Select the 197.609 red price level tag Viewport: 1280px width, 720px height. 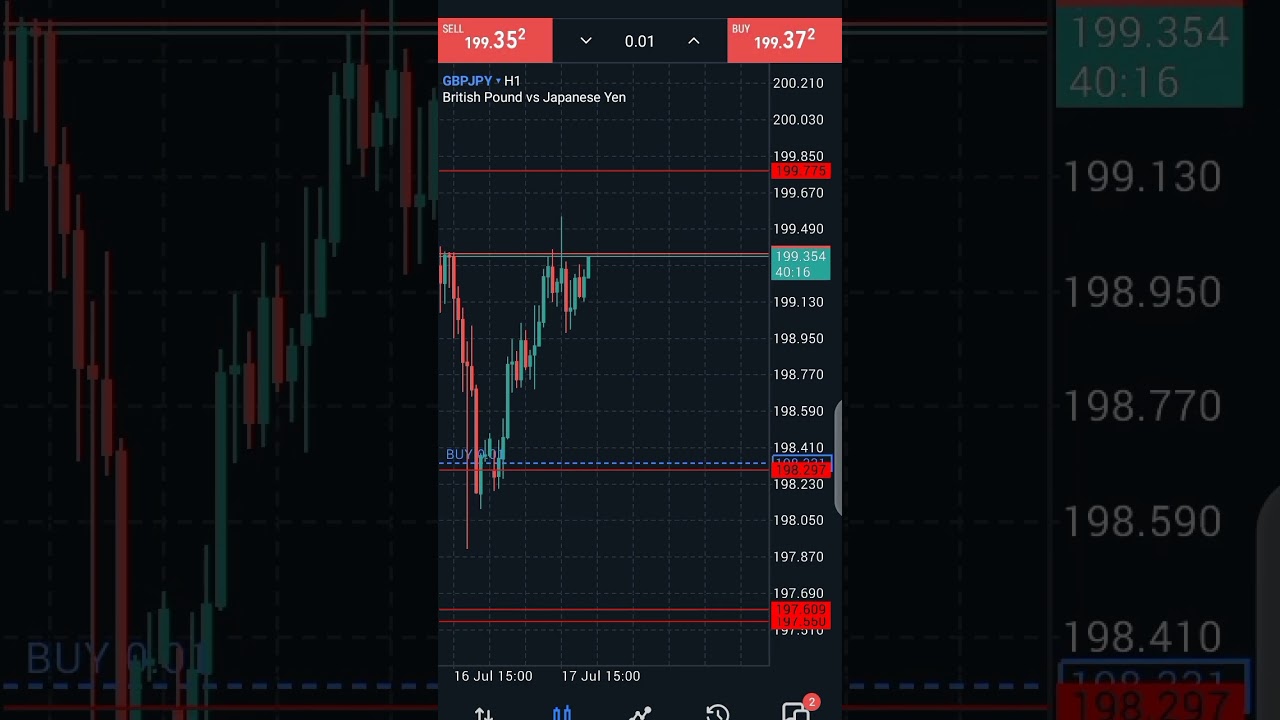tap(800, 609)
